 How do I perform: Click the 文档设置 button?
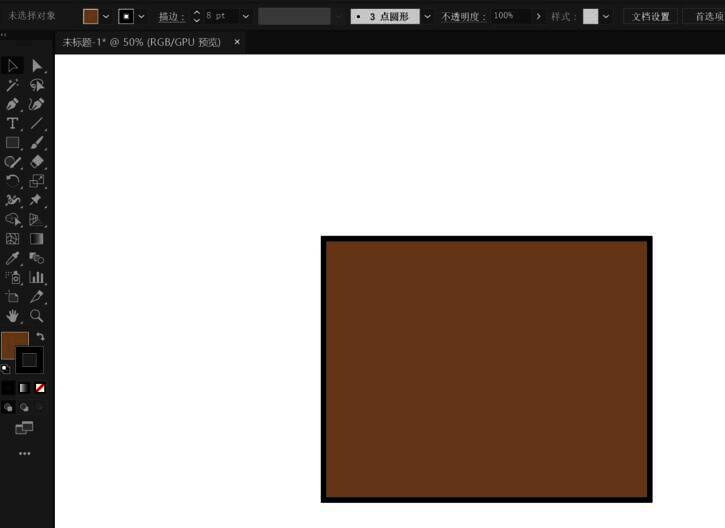click(651, 17)
